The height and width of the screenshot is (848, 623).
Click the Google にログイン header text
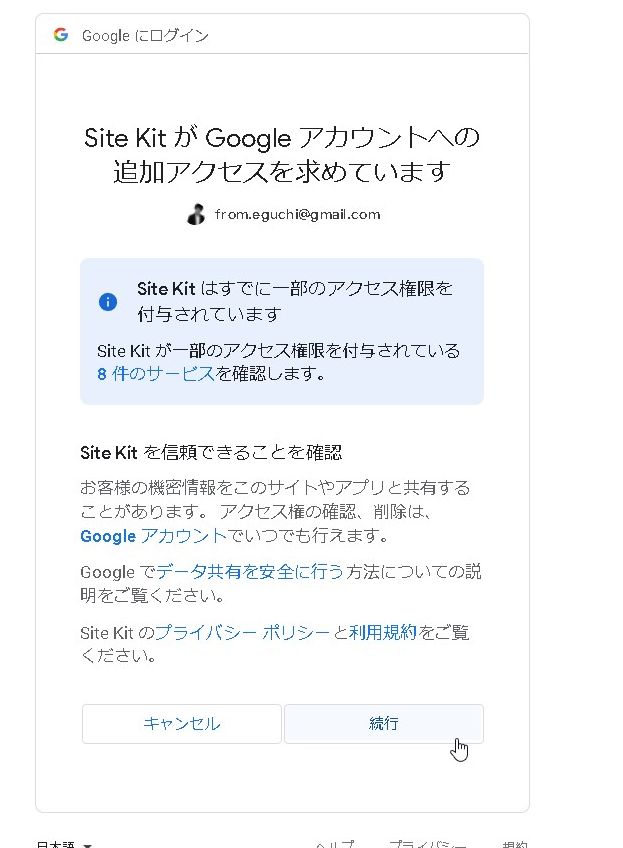click(x=145, y=36)
